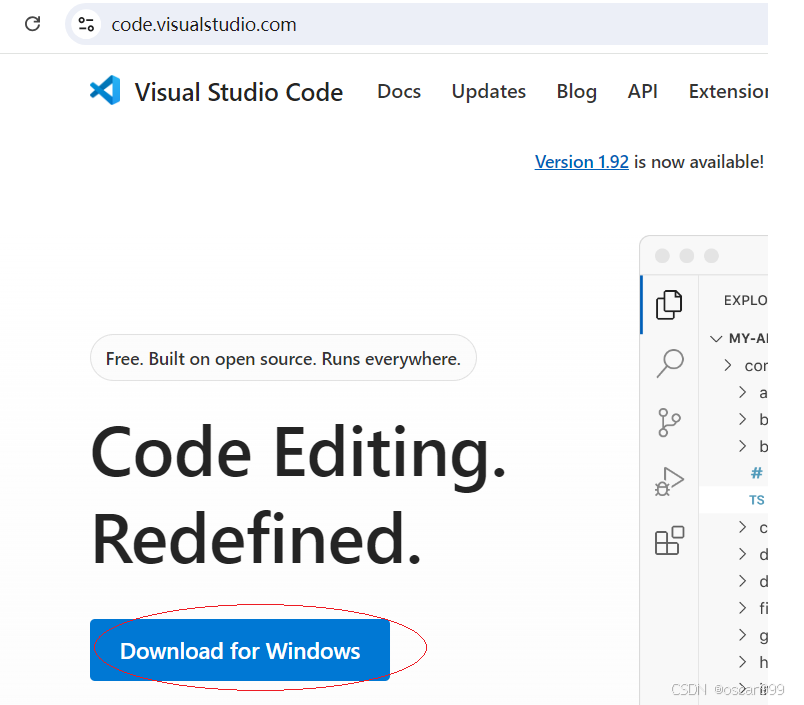
Task: Collapse the MY-A project root chevron
Action: click(716, 338)
